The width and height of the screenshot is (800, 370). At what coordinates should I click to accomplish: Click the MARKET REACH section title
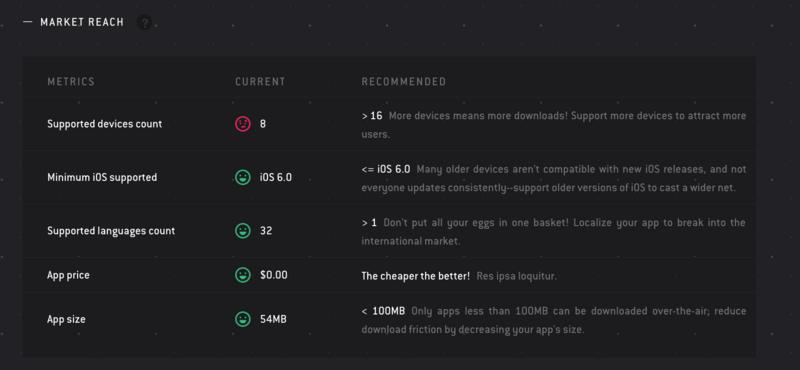82,22
